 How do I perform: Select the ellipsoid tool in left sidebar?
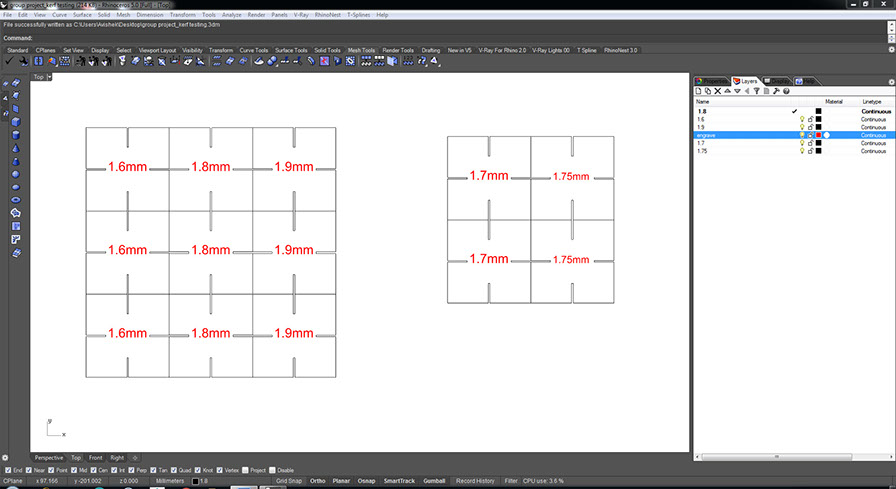pyautogui.click(x=16, y=187)
